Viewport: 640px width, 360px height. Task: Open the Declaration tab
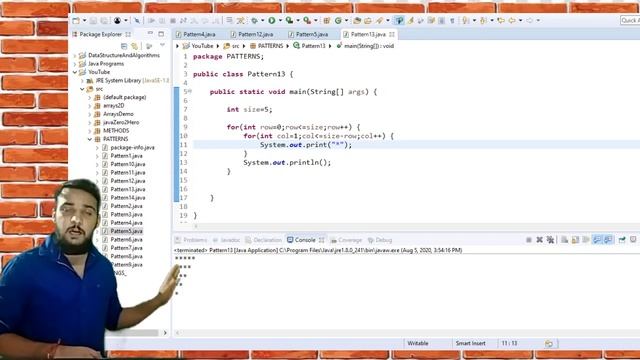point(264,240)
